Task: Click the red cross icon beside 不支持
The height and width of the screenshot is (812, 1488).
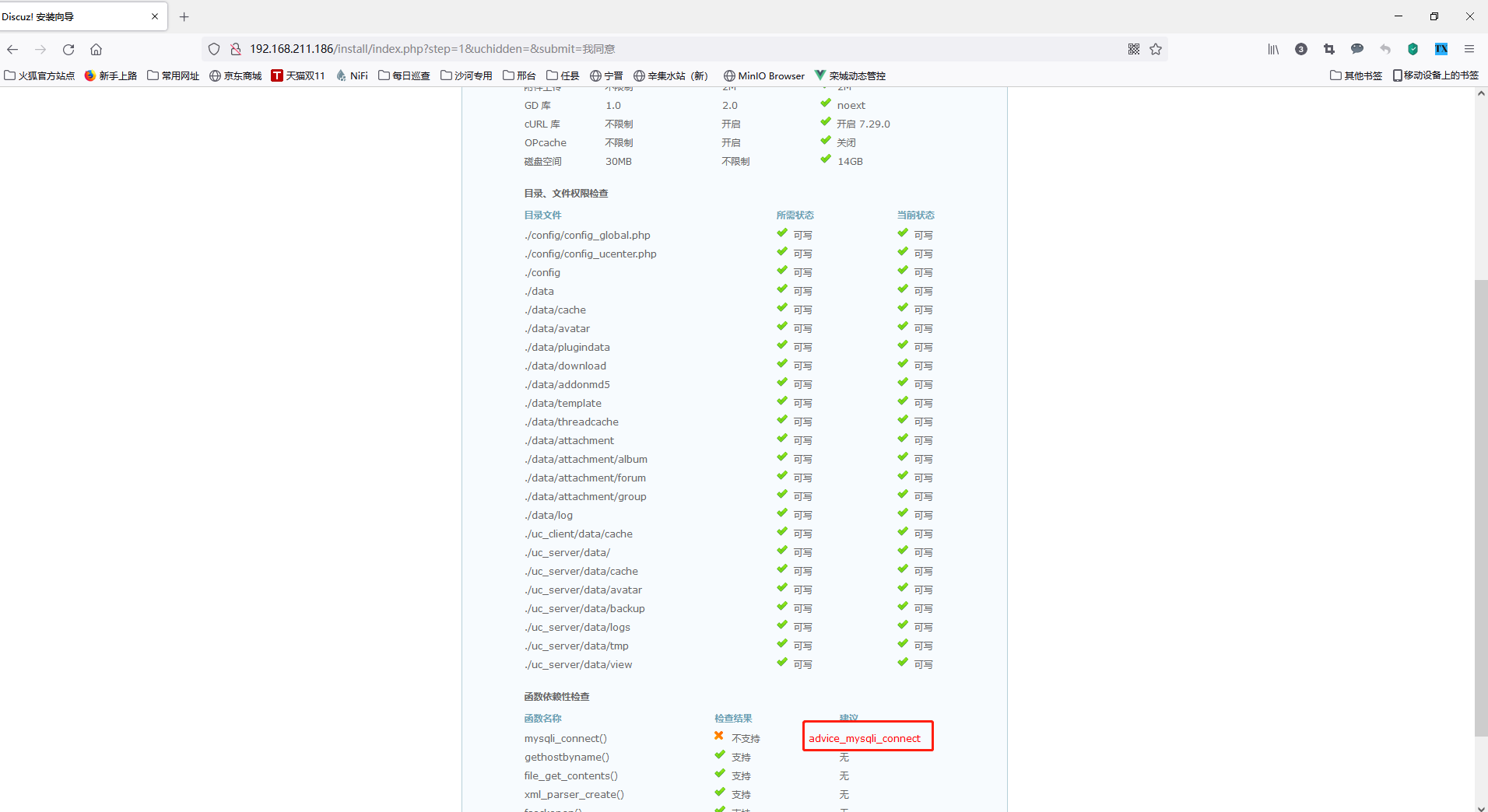Action: tap(719, 736)
